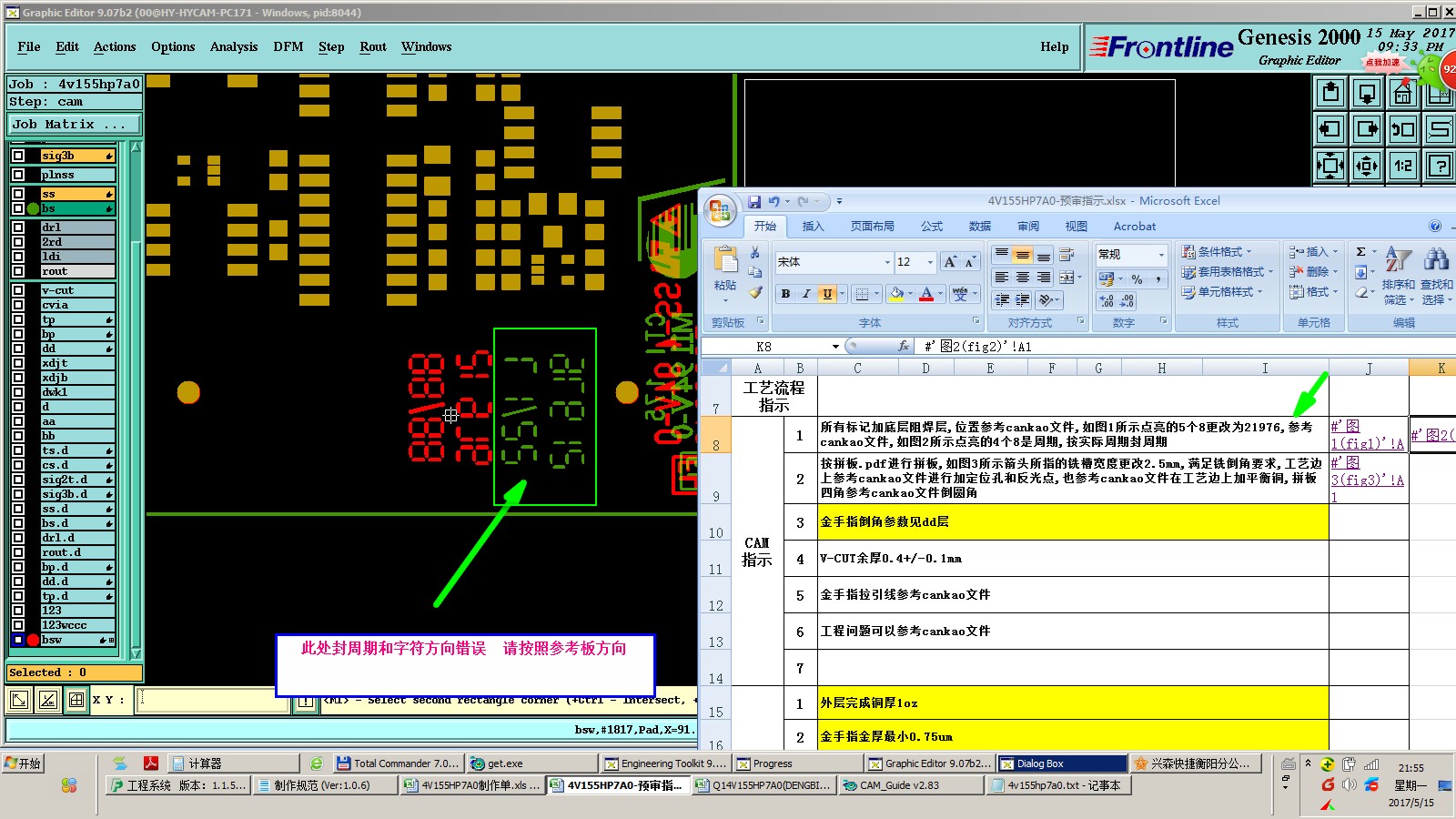Click the pan-left view icon
Viewport: 1456px width, 819px height.
coord(1330,129)
